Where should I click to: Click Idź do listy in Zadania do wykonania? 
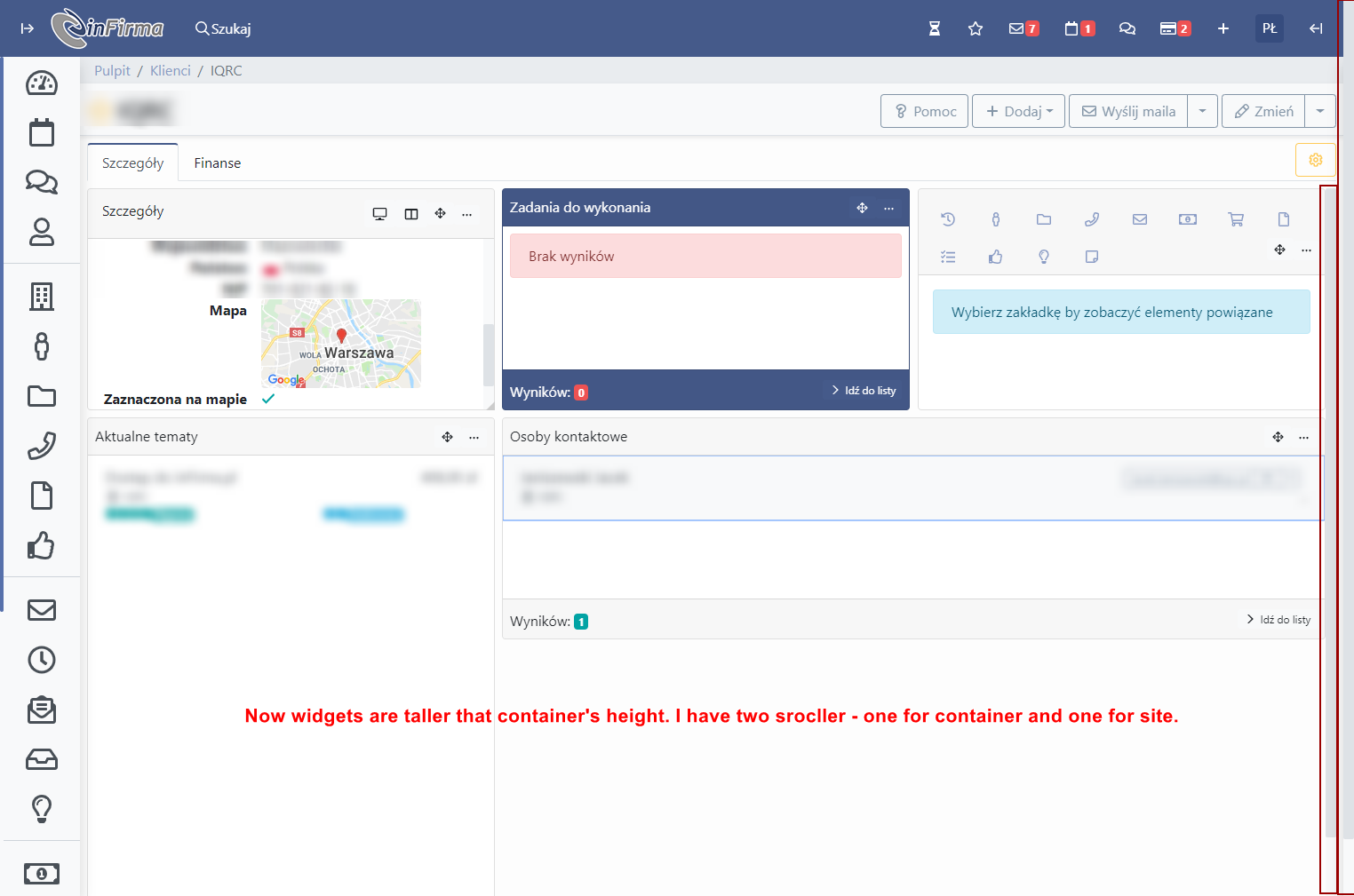pyautogui.click(x=864, y=391)
